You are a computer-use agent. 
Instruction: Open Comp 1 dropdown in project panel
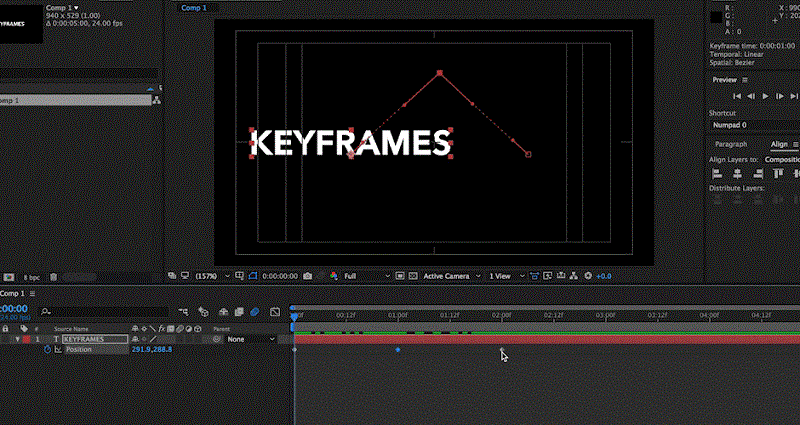coord(62,8)
